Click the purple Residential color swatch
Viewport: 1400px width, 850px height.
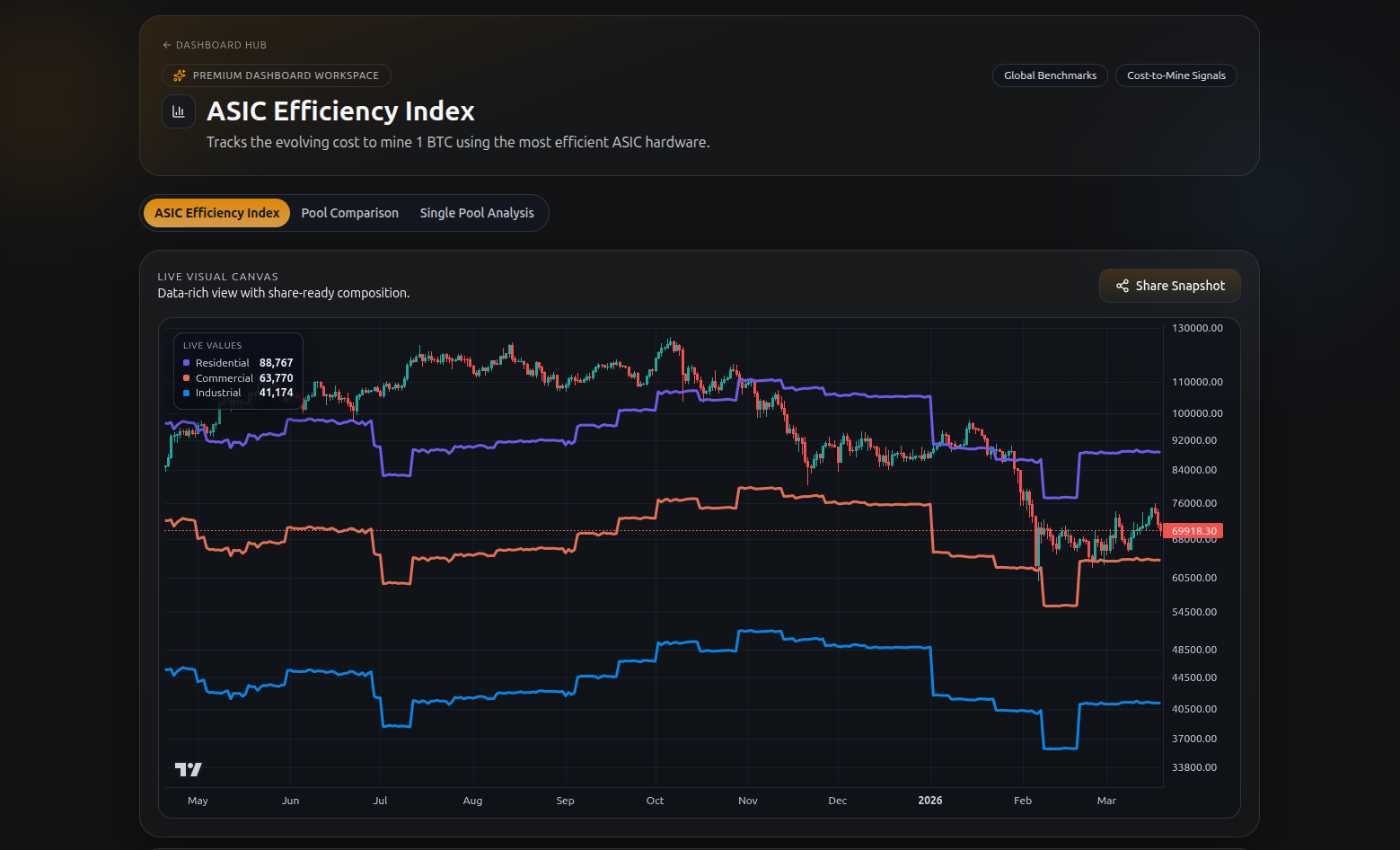pyautogui.click(x=187, y=363)
